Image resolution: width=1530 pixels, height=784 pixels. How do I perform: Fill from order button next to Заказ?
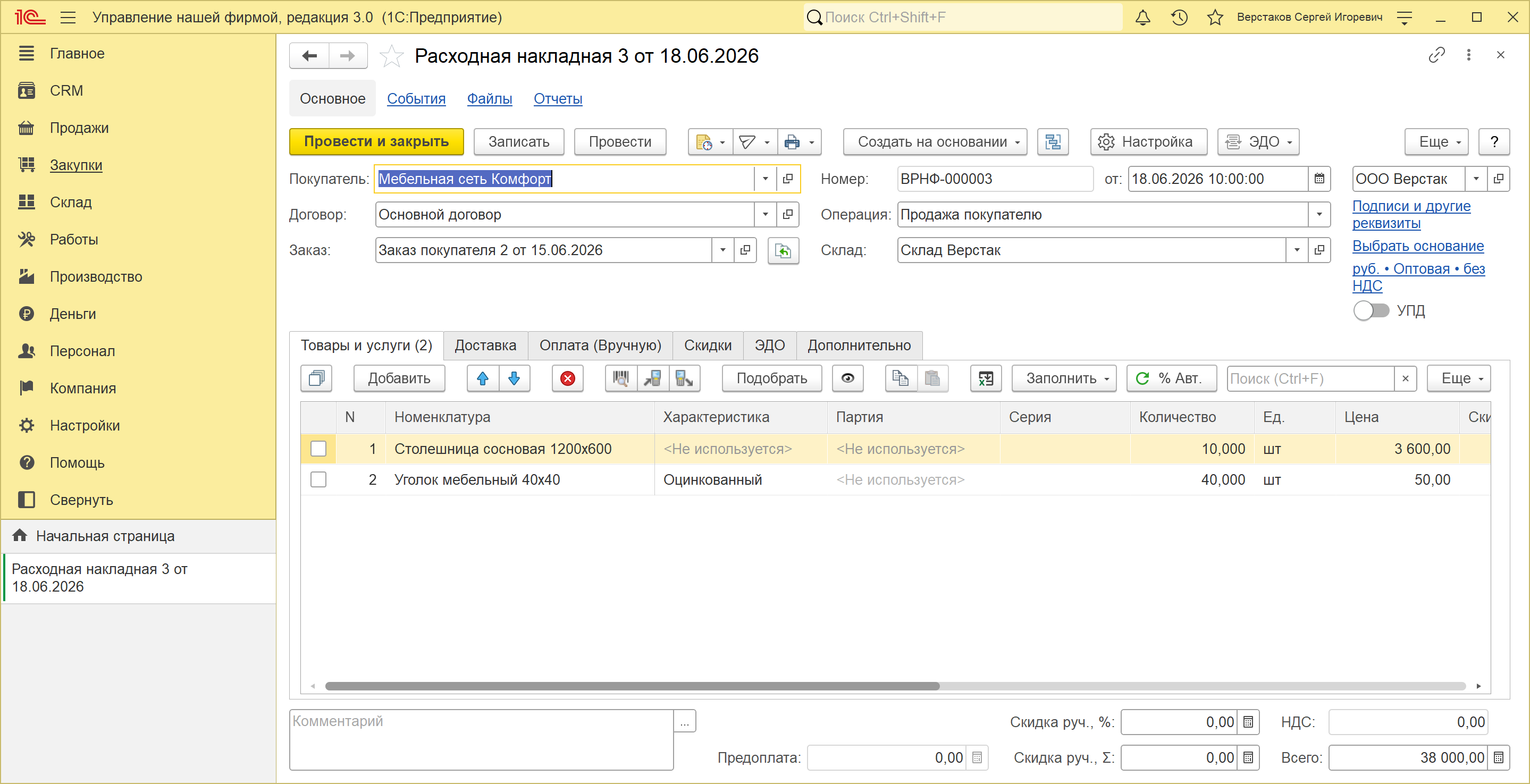[x=783, y=251]
